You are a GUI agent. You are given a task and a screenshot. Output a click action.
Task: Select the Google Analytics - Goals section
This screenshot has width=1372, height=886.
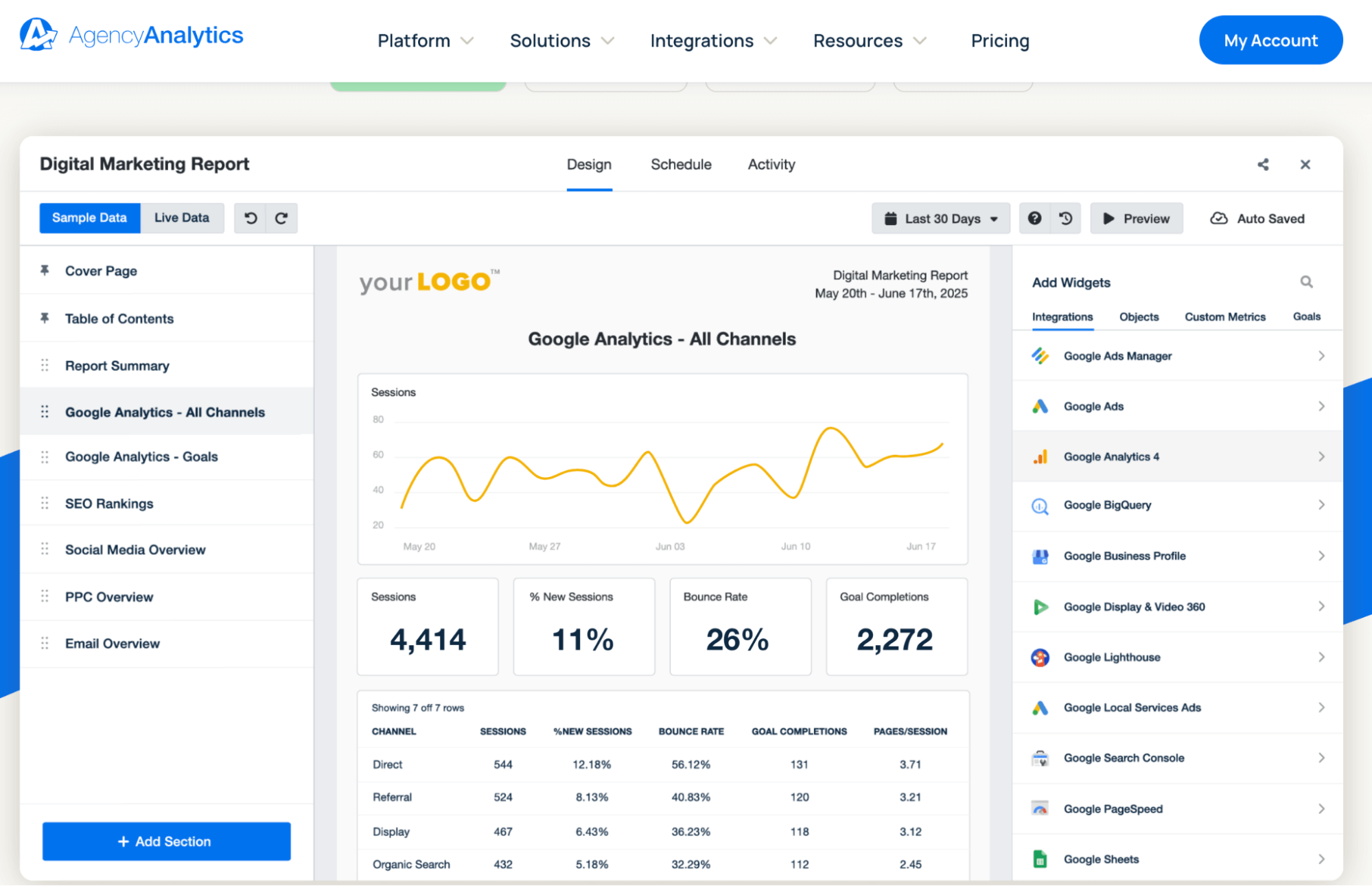click(167, 457)
